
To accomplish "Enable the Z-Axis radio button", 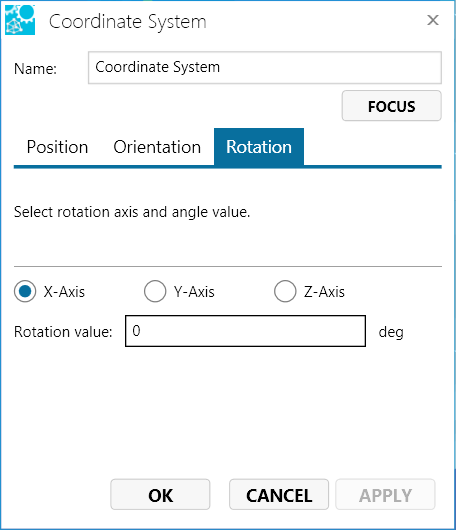I will (285, 291).
